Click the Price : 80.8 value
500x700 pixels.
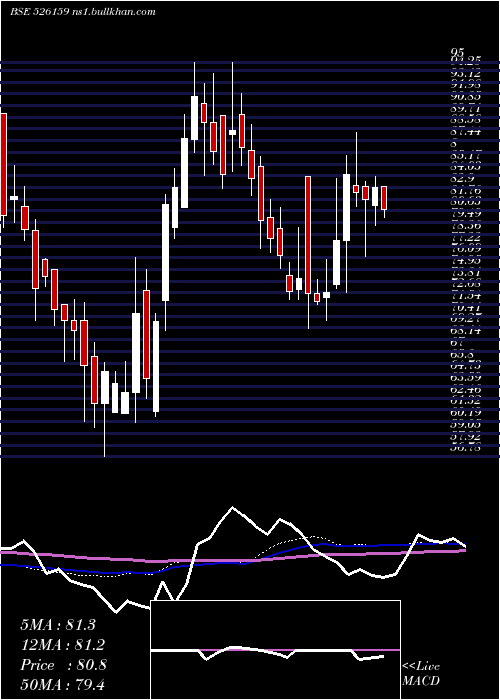(63, 665)
